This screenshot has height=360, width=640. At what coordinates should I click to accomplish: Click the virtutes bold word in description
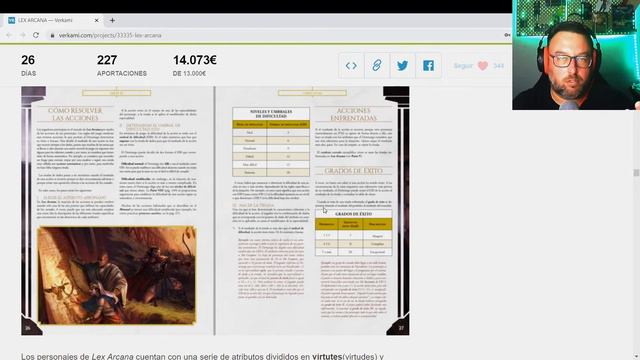tap(327, 356)
